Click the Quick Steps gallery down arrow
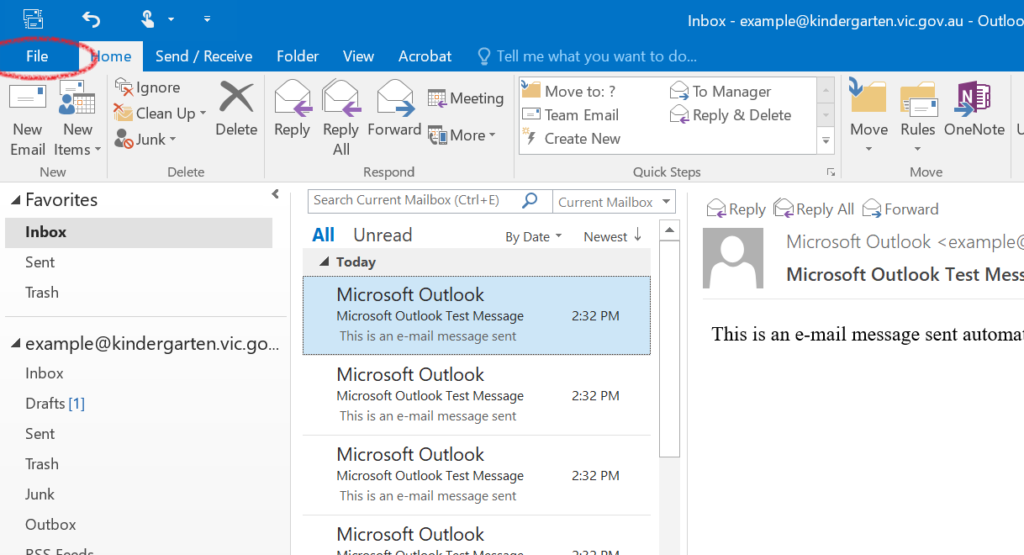 826,115
